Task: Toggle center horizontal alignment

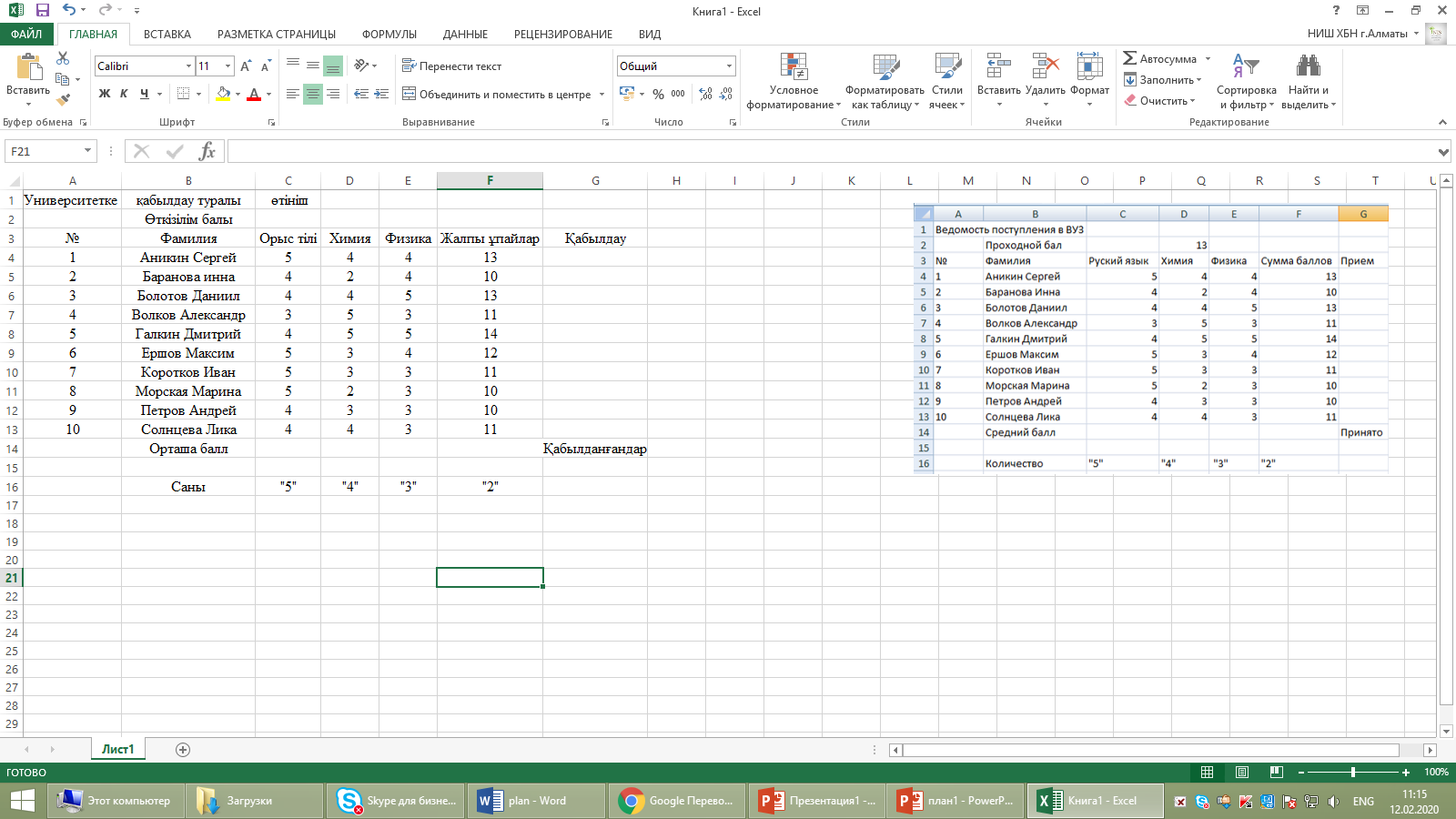Action: 312,94
